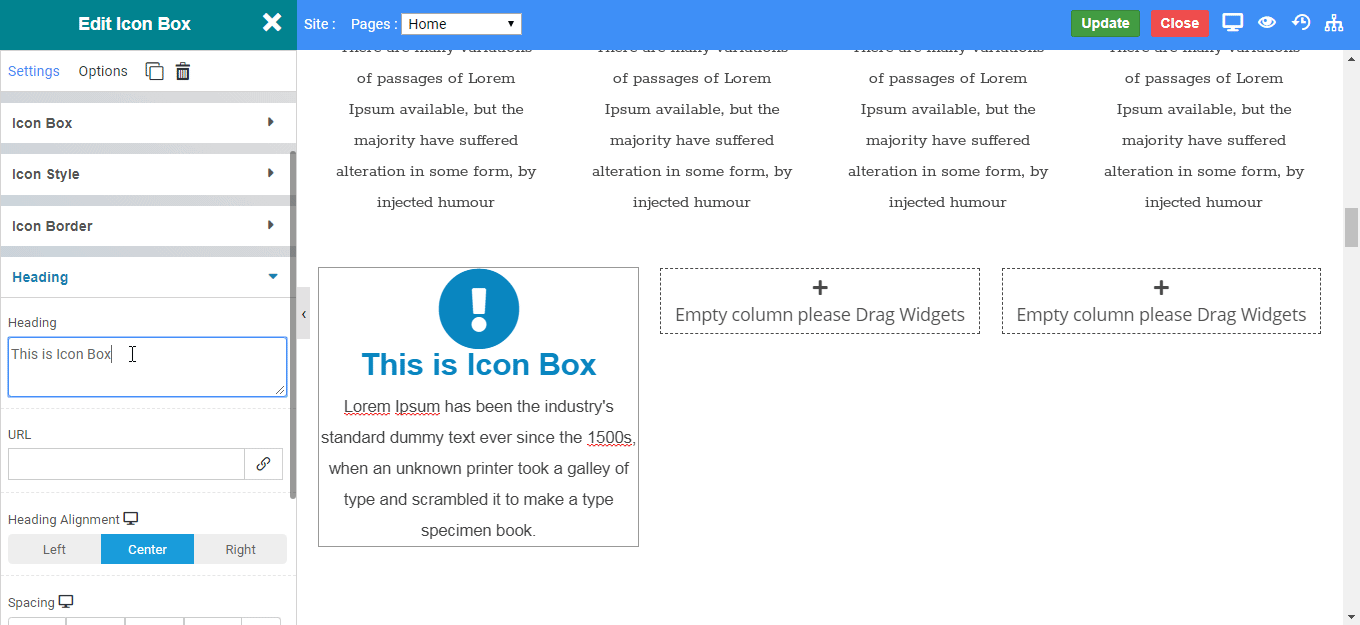Switch to desktop preview icon

point(1233,22)
